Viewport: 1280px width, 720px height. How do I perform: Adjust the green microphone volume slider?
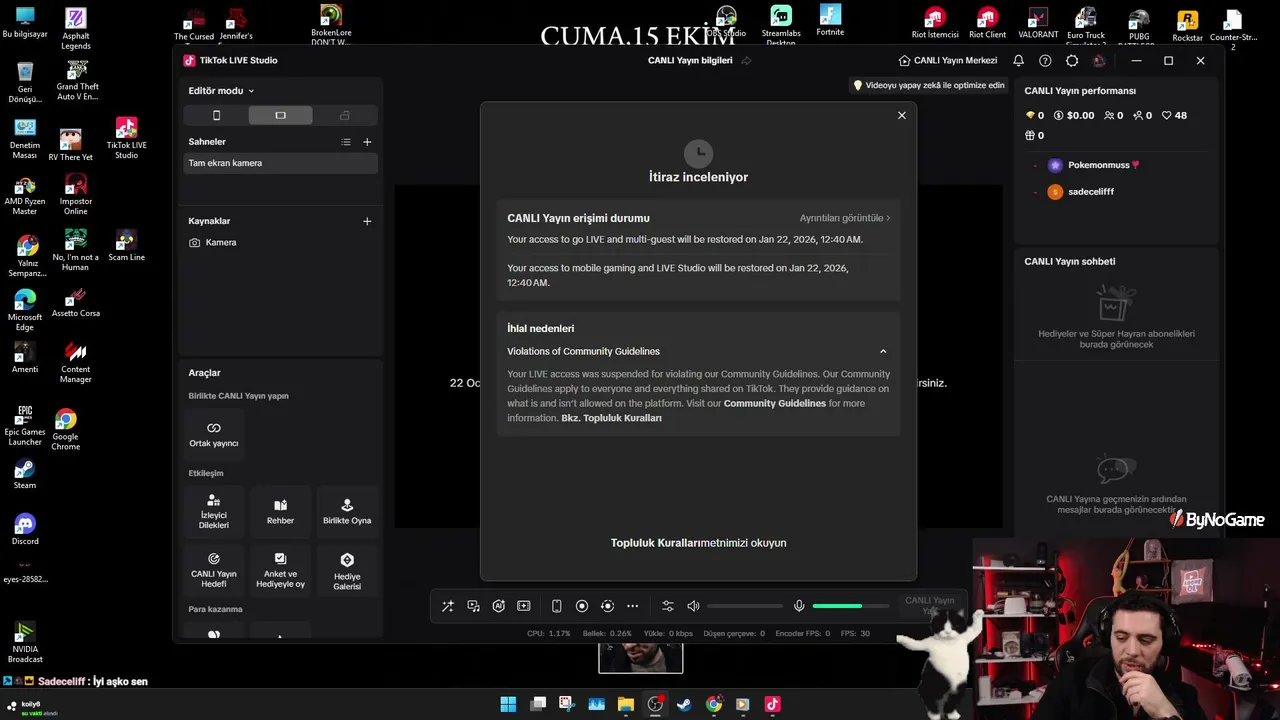851,606
